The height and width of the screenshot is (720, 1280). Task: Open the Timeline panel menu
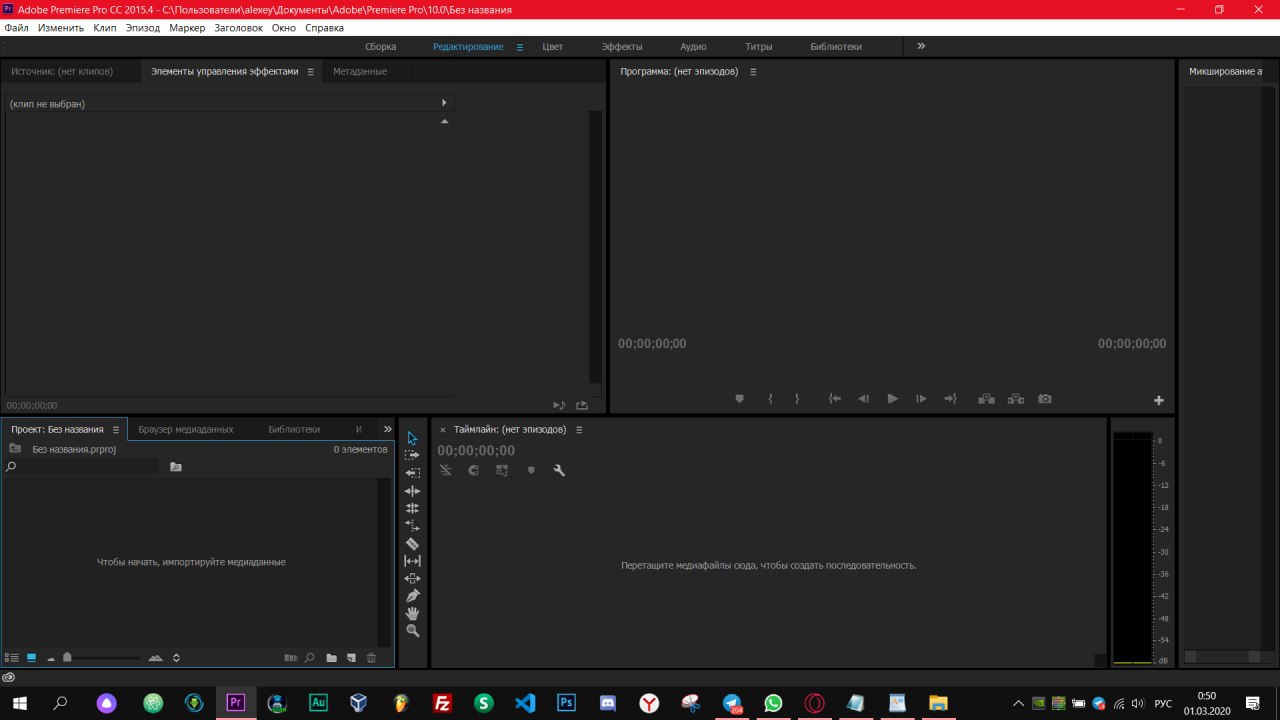coord(579,430)
